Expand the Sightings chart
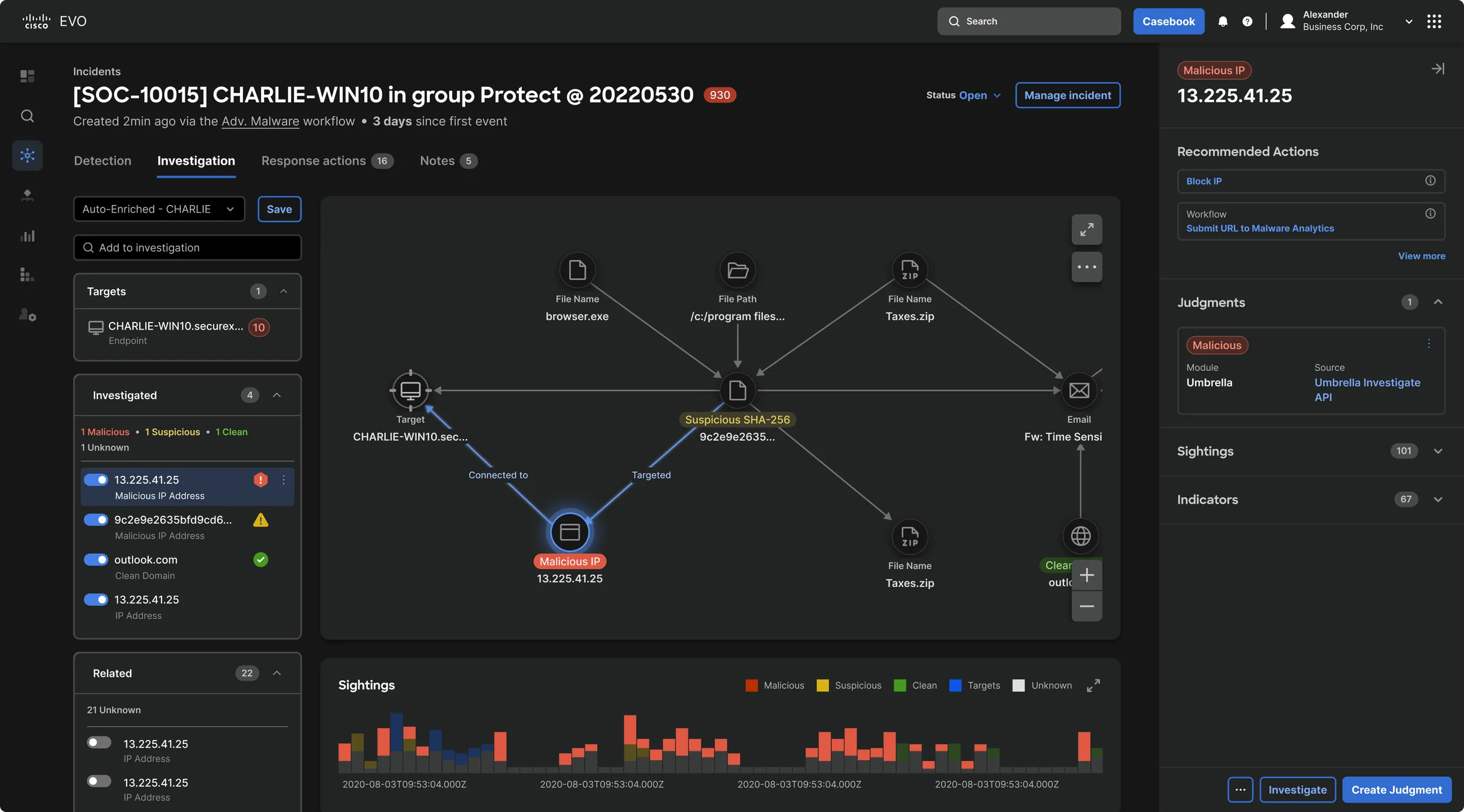1464x812 pixels. click(x=1093, y=686)
